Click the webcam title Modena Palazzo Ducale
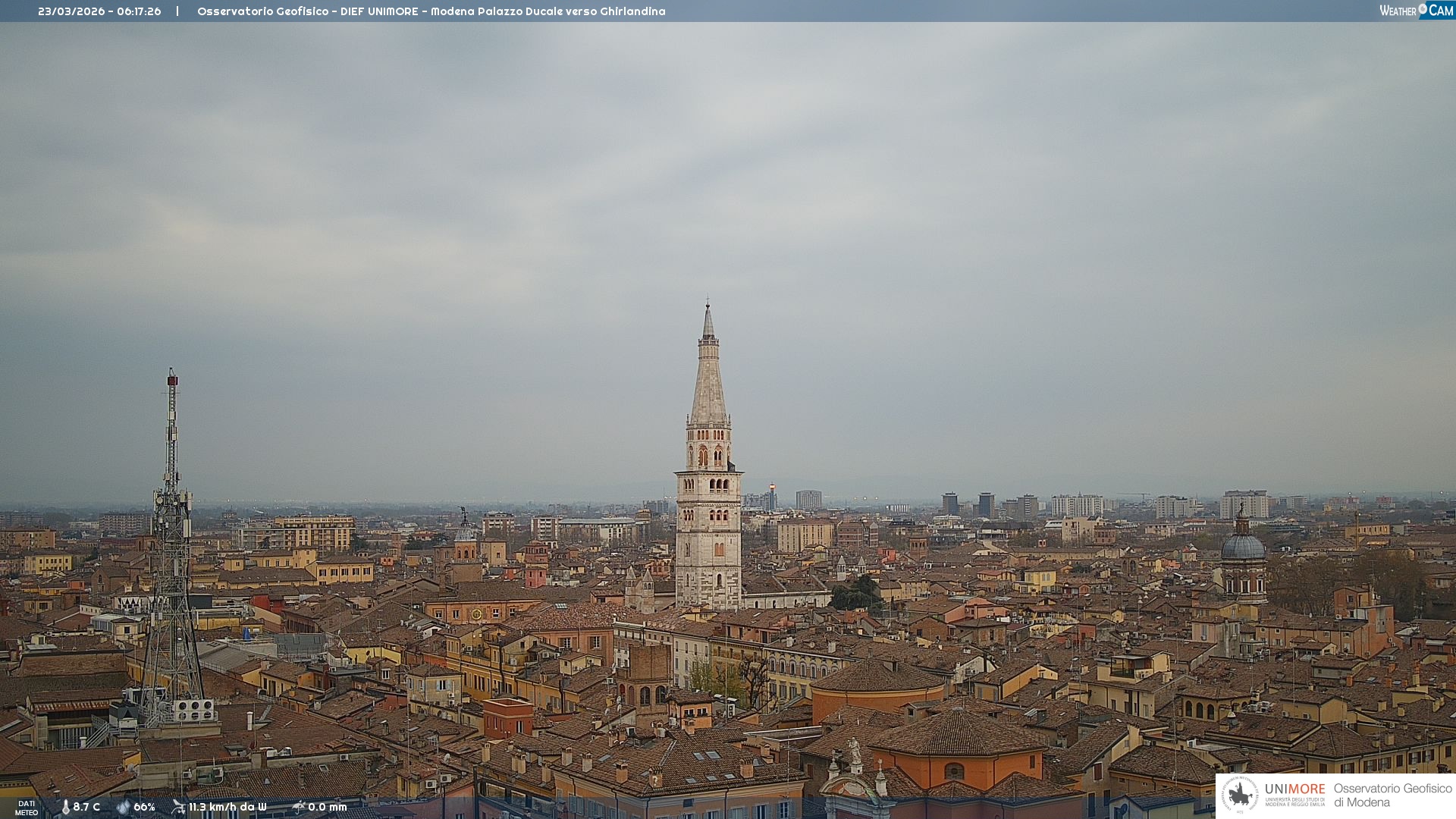This screenshot has height=819, width=1456. click(x=431, y=11)
